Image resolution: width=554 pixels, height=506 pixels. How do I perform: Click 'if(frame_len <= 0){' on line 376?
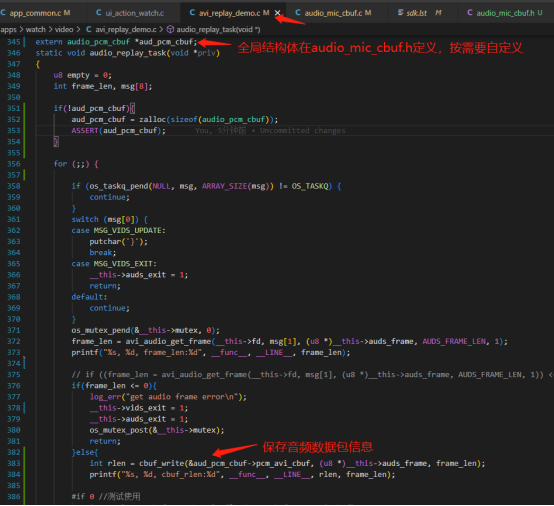114,386
